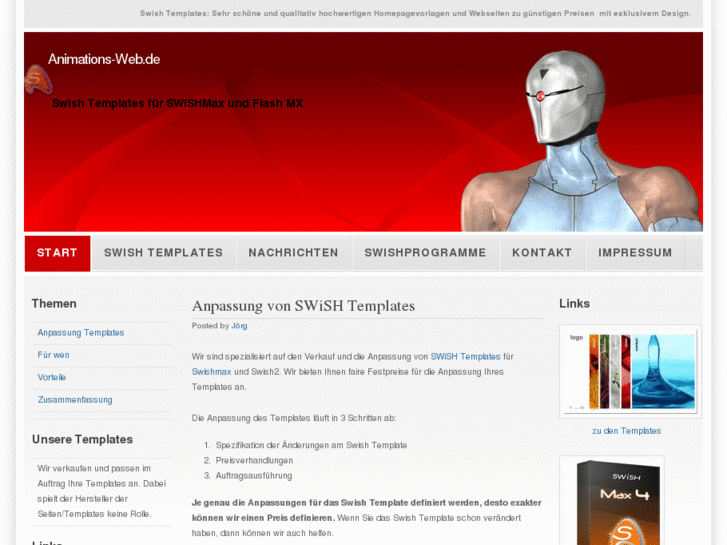
Task: Click the Swish S logo icon
Action: tap(38, 79)
